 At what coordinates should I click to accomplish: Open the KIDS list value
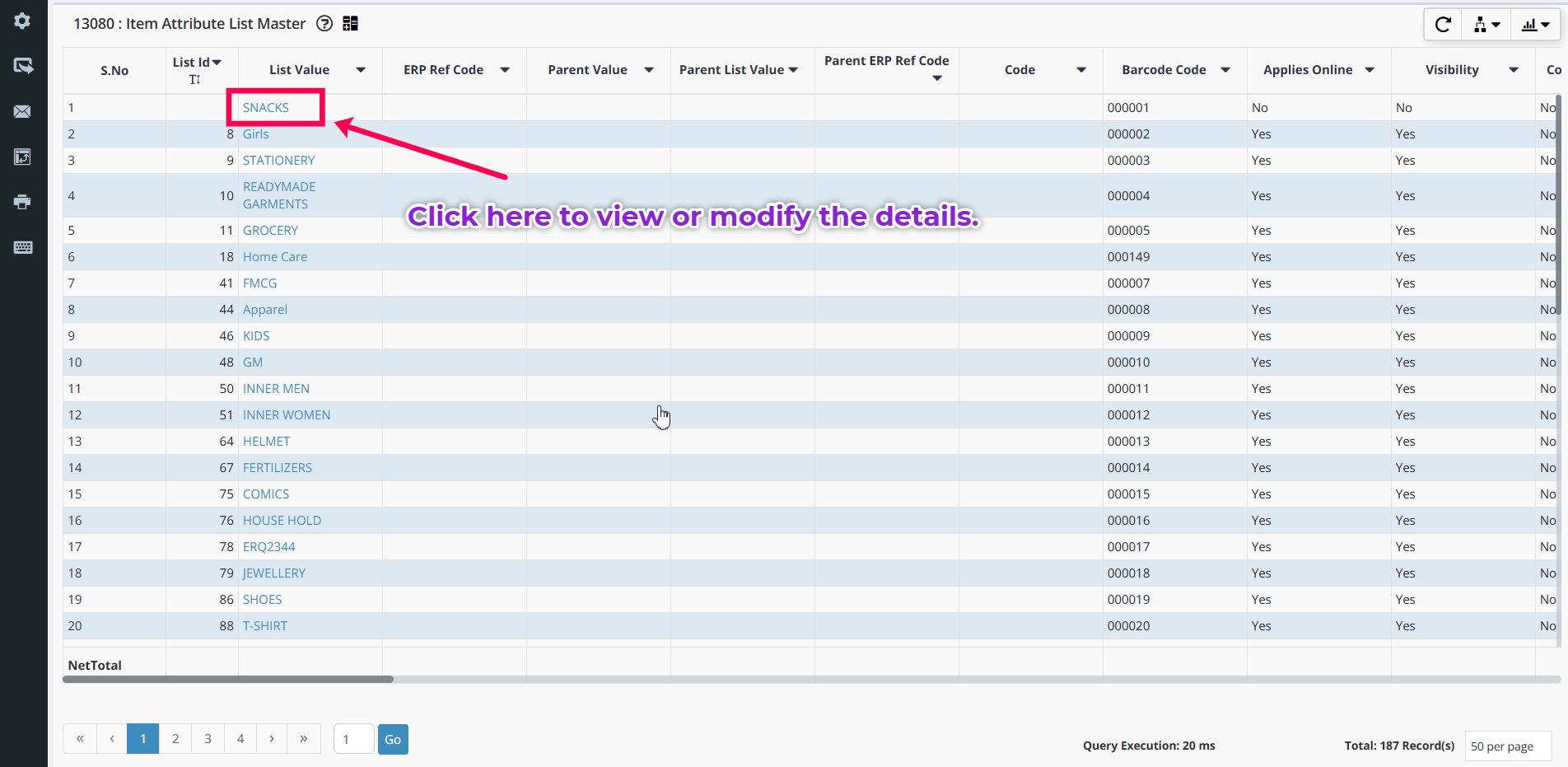tap(256, 336)
